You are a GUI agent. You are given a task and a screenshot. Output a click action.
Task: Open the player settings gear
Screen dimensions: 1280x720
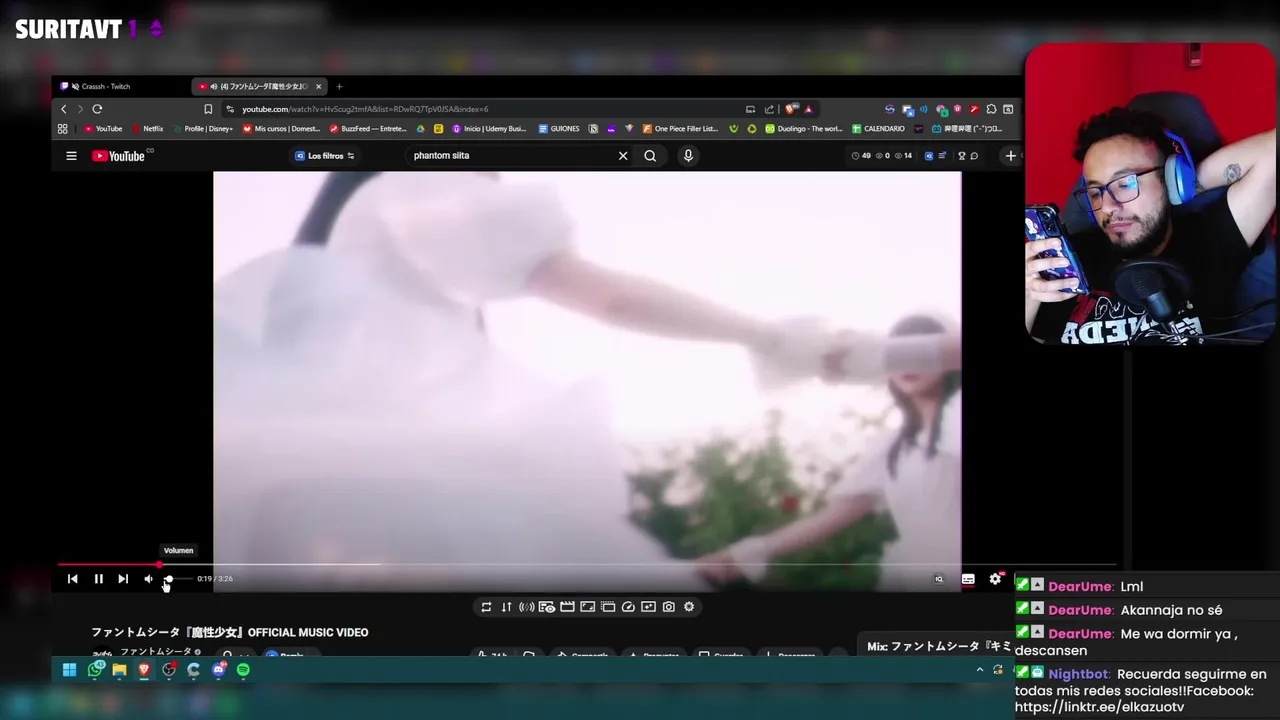(995, 579)
